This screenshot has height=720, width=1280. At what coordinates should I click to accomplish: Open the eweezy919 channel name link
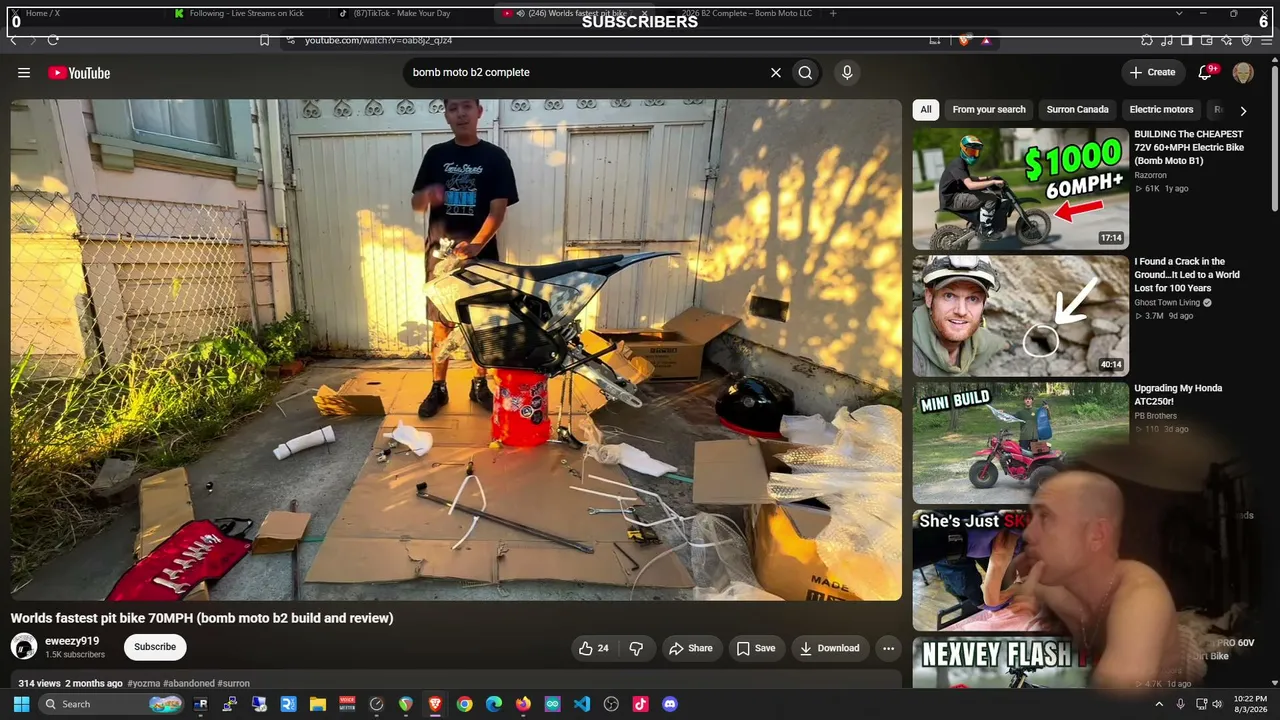click(x=72, y=641)
